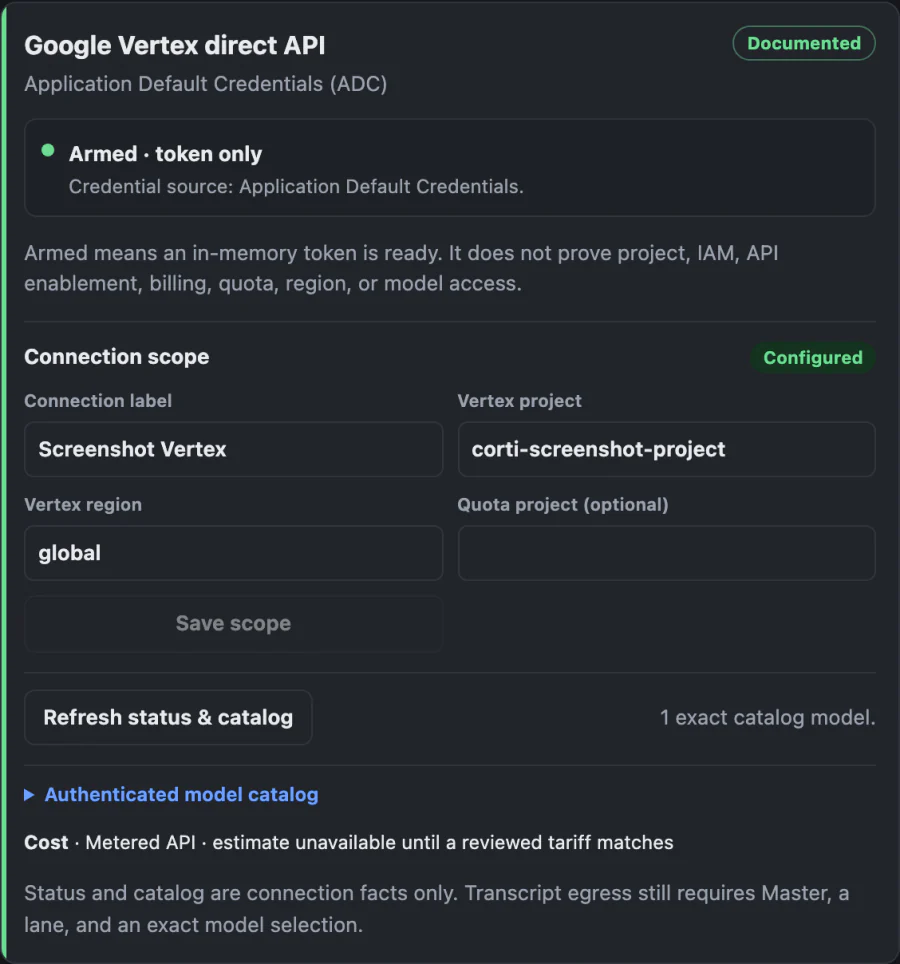This screenshot has width=900, height=964.
Task: Click the Vertex region label
Action: (83, 505)
